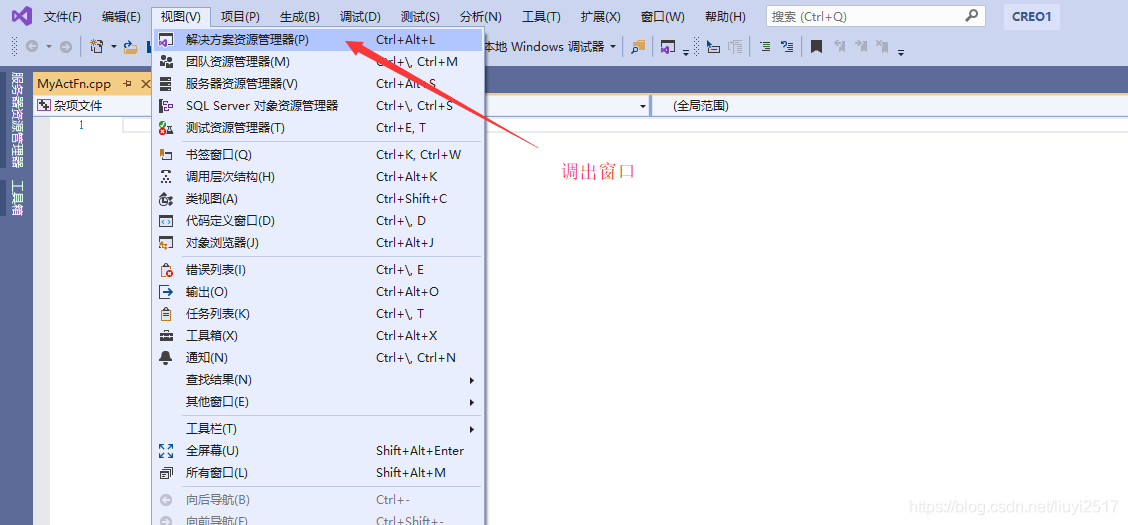Click the 通知 bell icon
Image resolution: width=1128 pixels, height=525 pixels.
point(166,358)
